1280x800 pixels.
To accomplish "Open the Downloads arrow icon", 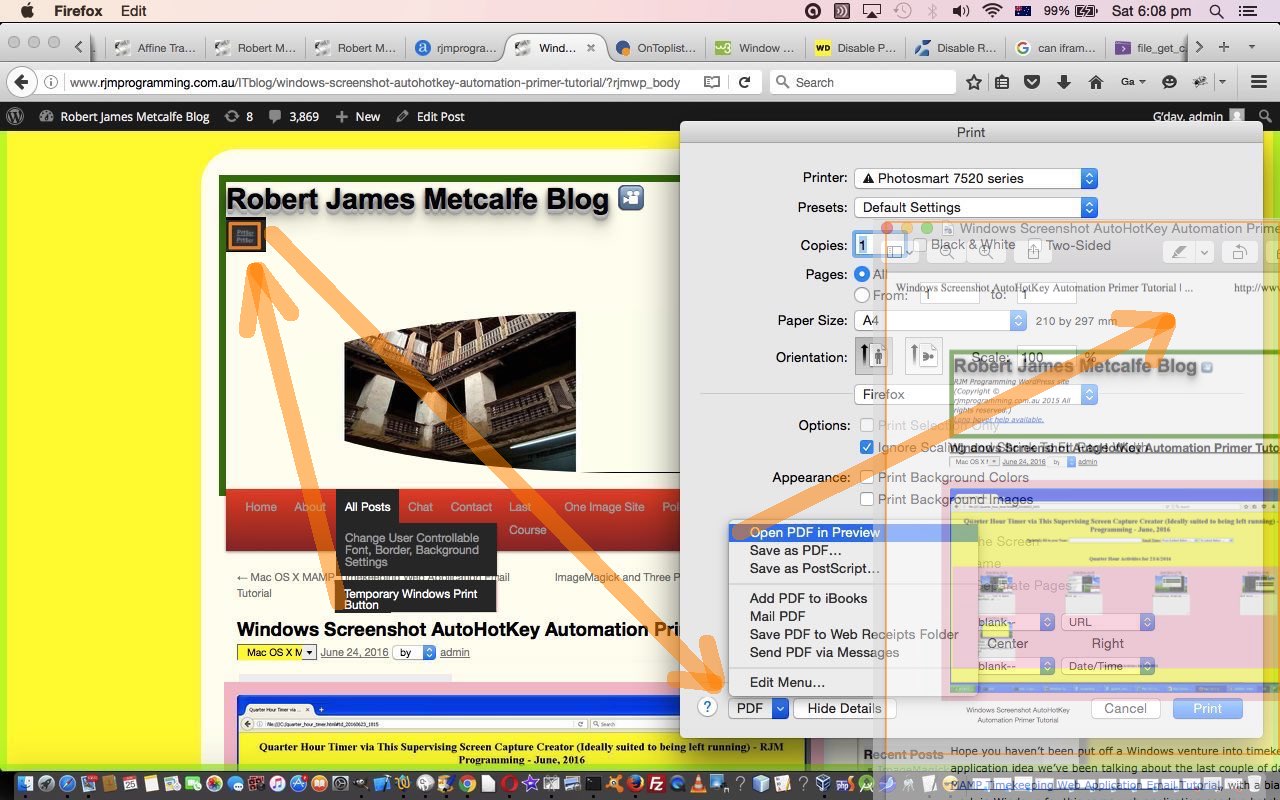I will point(1063,82).
